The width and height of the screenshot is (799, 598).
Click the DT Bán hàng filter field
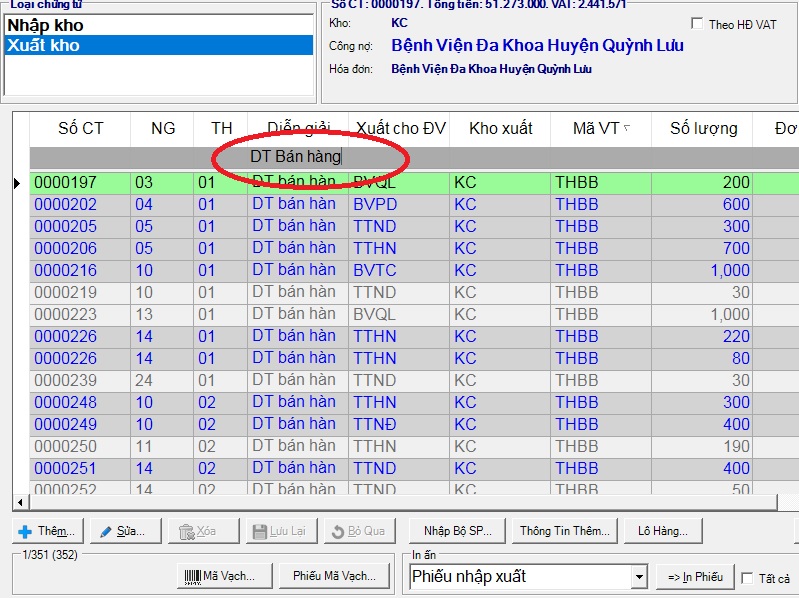[x=298, y=157]
